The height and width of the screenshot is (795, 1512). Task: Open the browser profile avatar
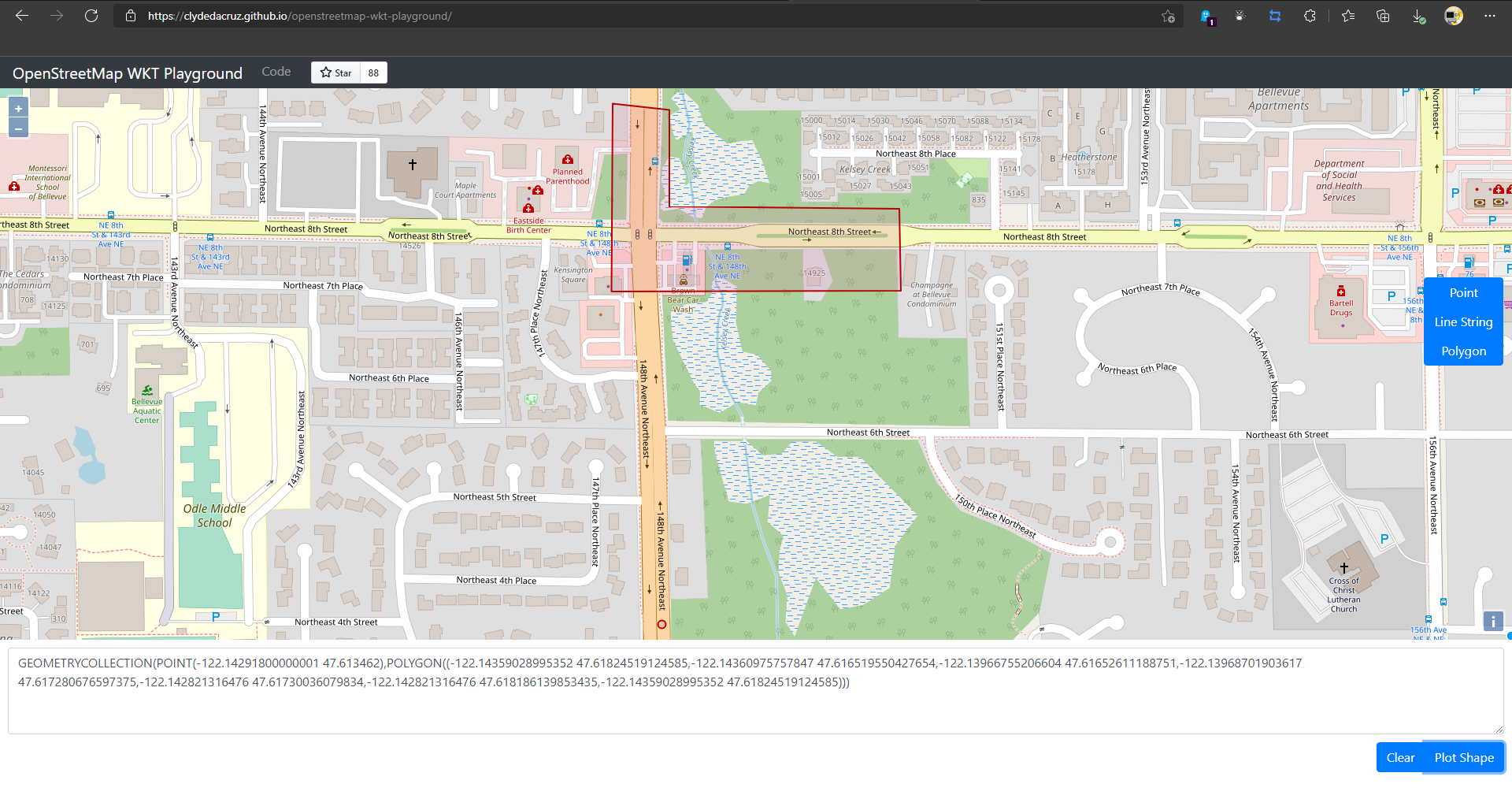click(1454, 16)
